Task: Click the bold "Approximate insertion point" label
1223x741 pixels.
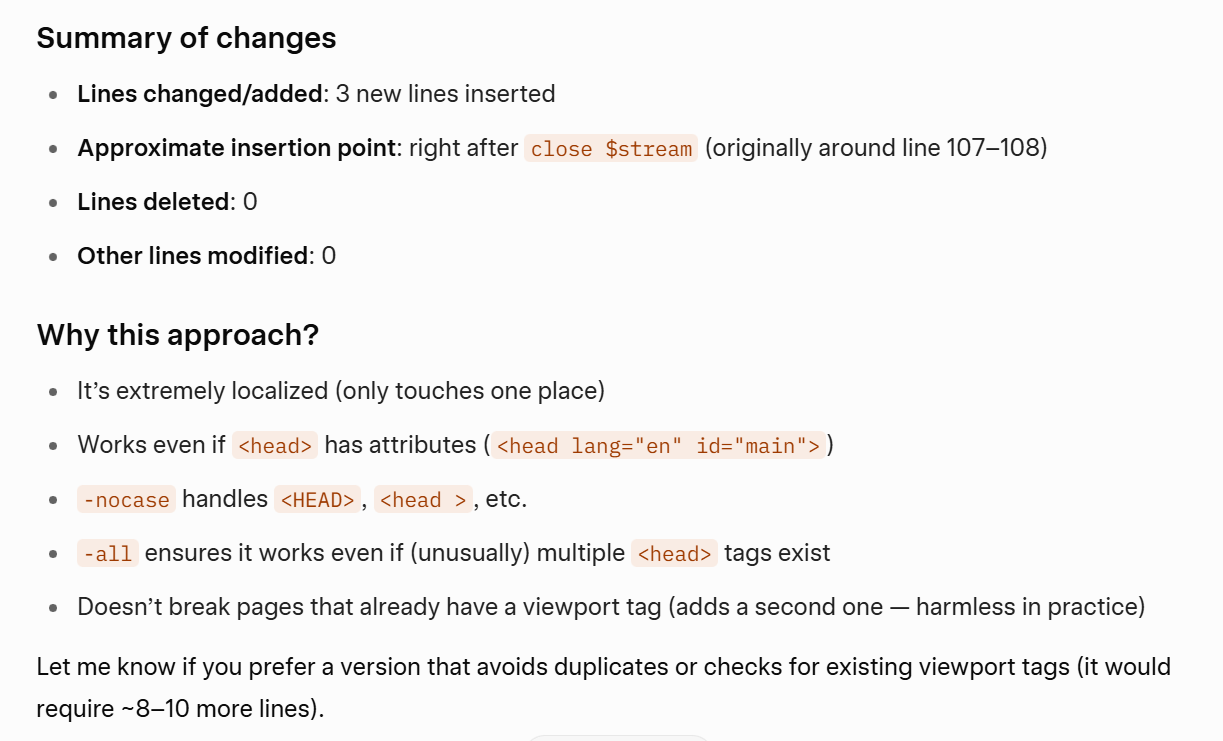Action: 237,148
